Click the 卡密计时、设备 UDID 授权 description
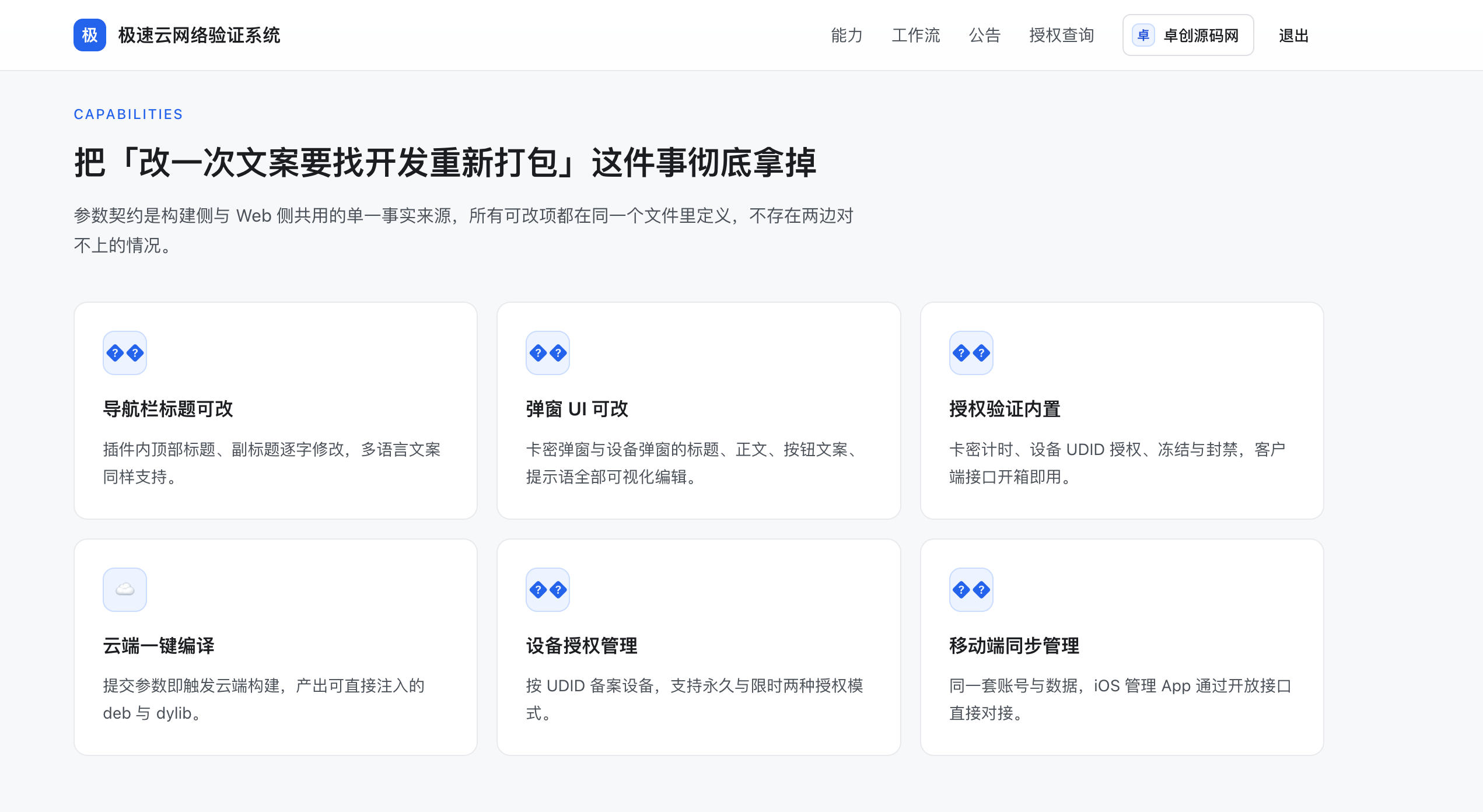The image size is (1483, 812). point(1118,463)
